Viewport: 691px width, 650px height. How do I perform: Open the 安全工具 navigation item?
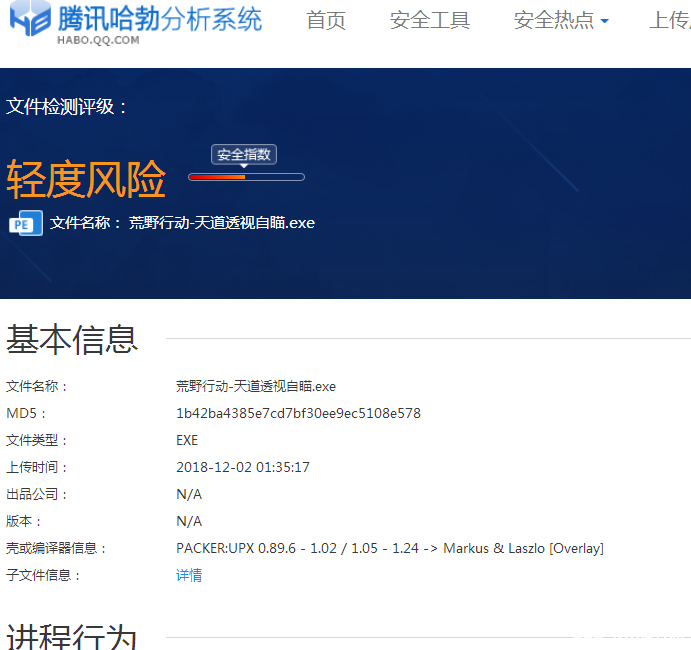pyautogui.click(x=430, y=20)
